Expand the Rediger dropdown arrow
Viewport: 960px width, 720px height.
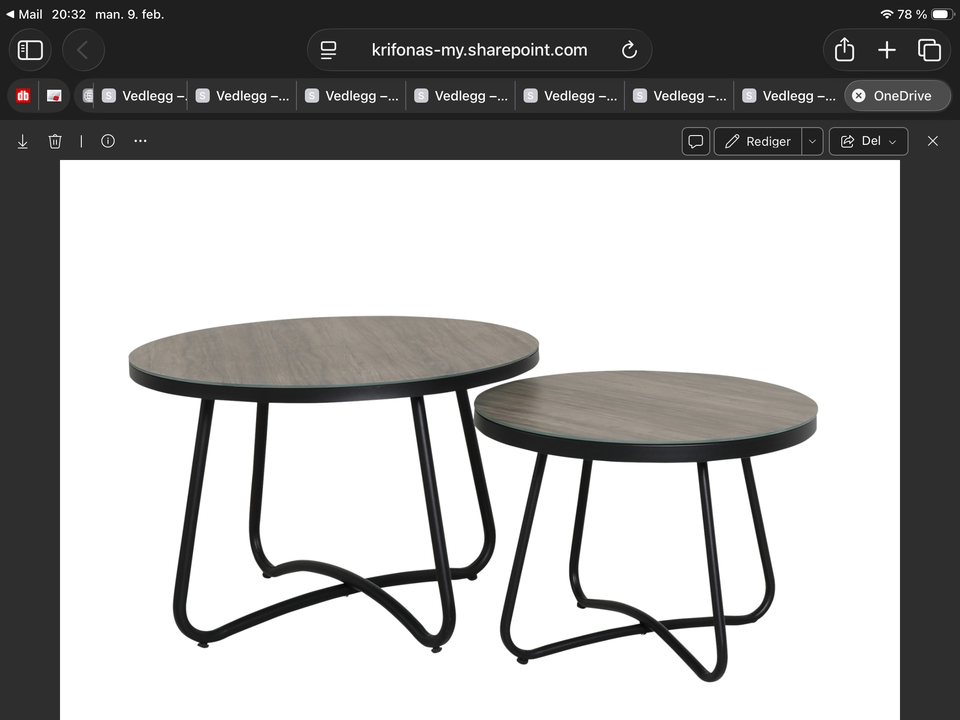(812, 141)
